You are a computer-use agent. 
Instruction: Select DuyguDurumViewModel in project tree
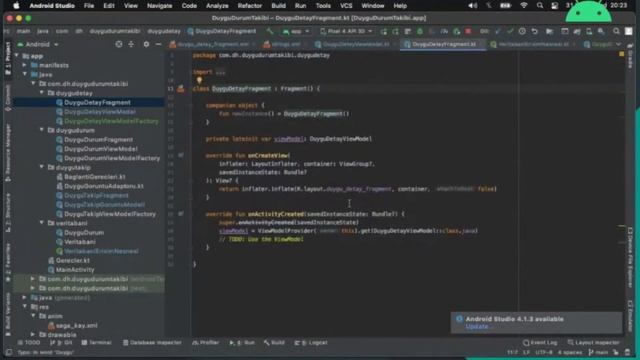pyautogui.click(x=100, y=149)
